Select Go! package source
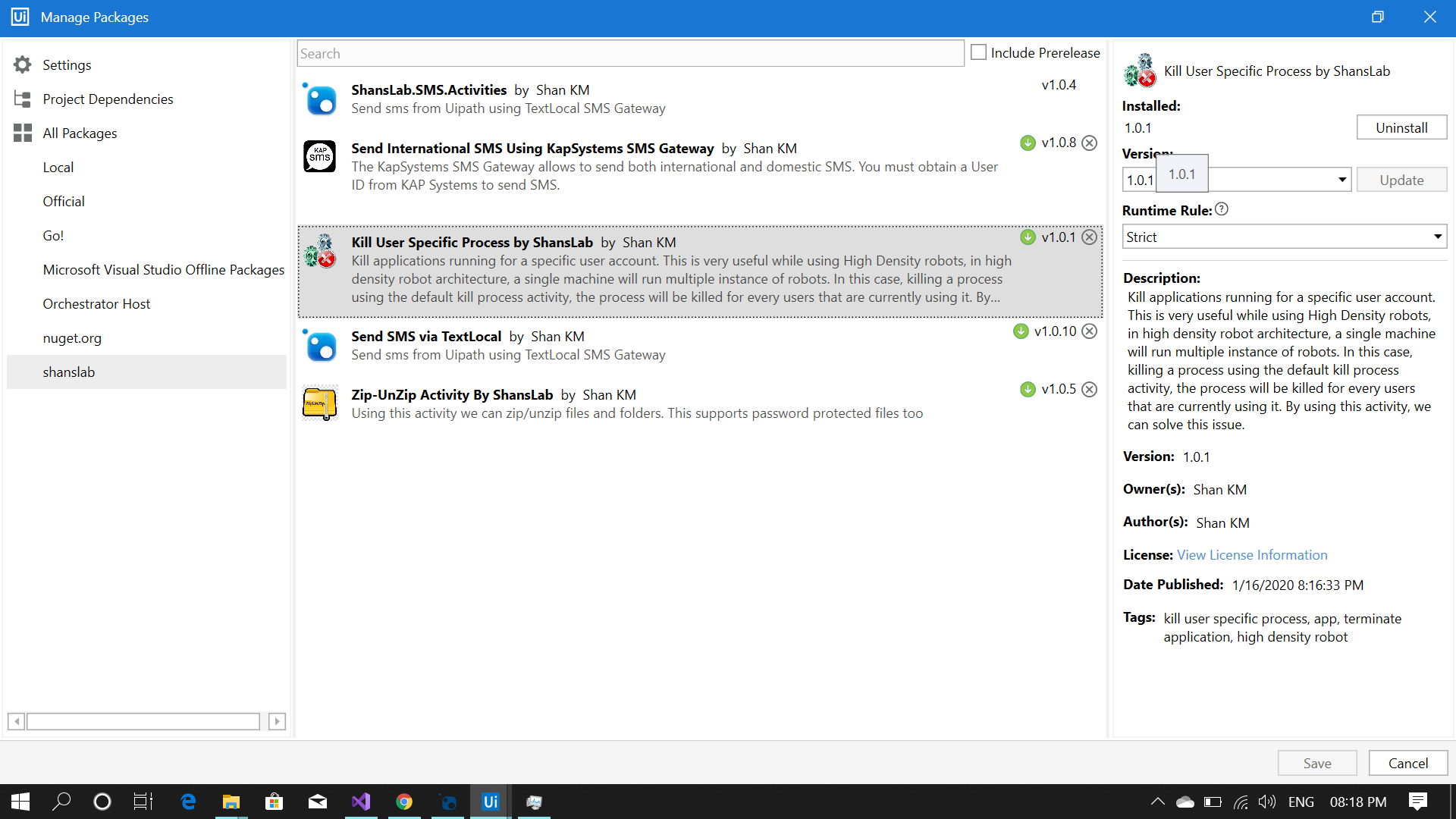 [x=53, y=236]
